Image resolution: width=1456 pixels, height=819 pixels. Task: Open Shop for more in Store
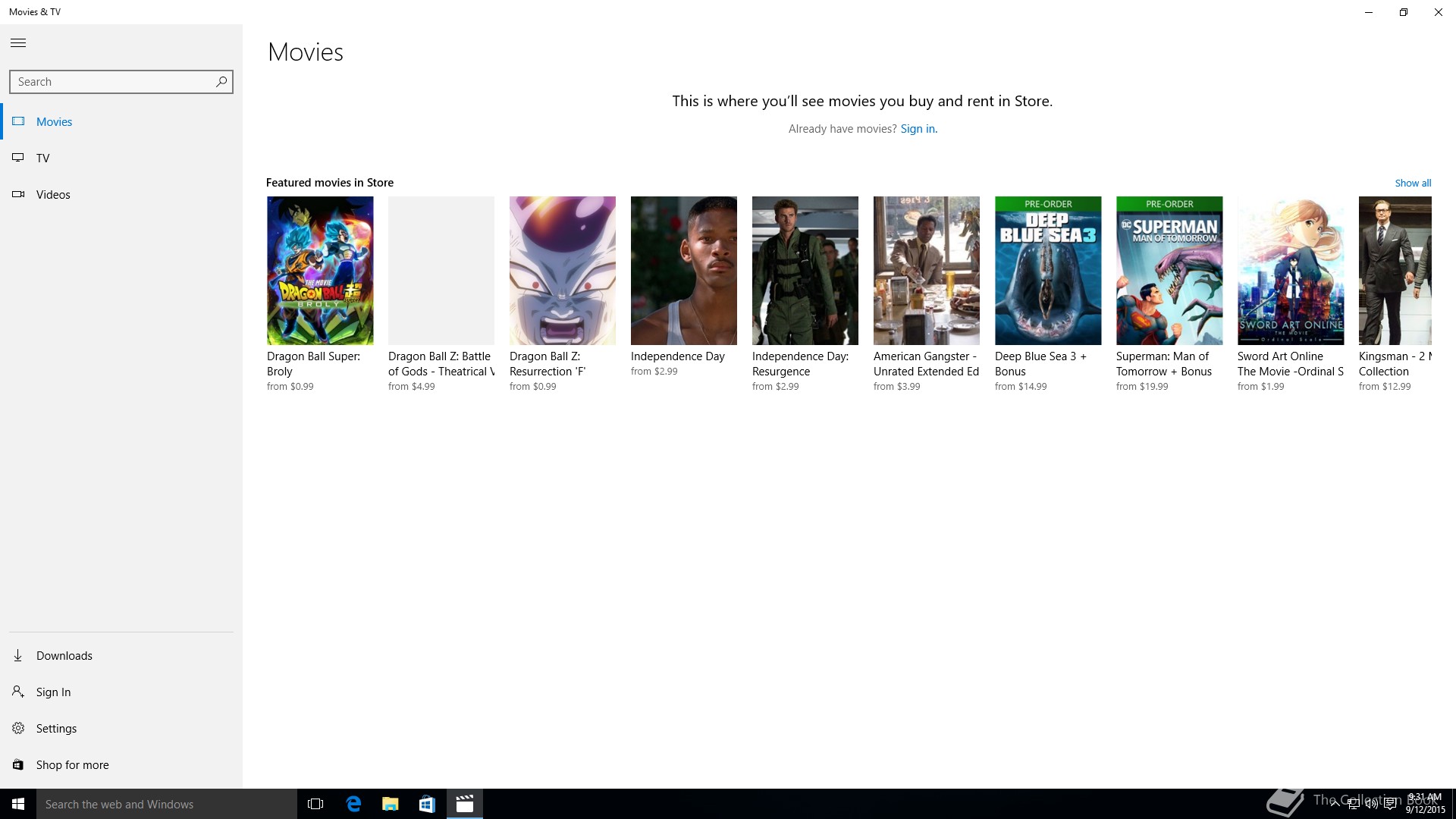(x=72, y=764)
